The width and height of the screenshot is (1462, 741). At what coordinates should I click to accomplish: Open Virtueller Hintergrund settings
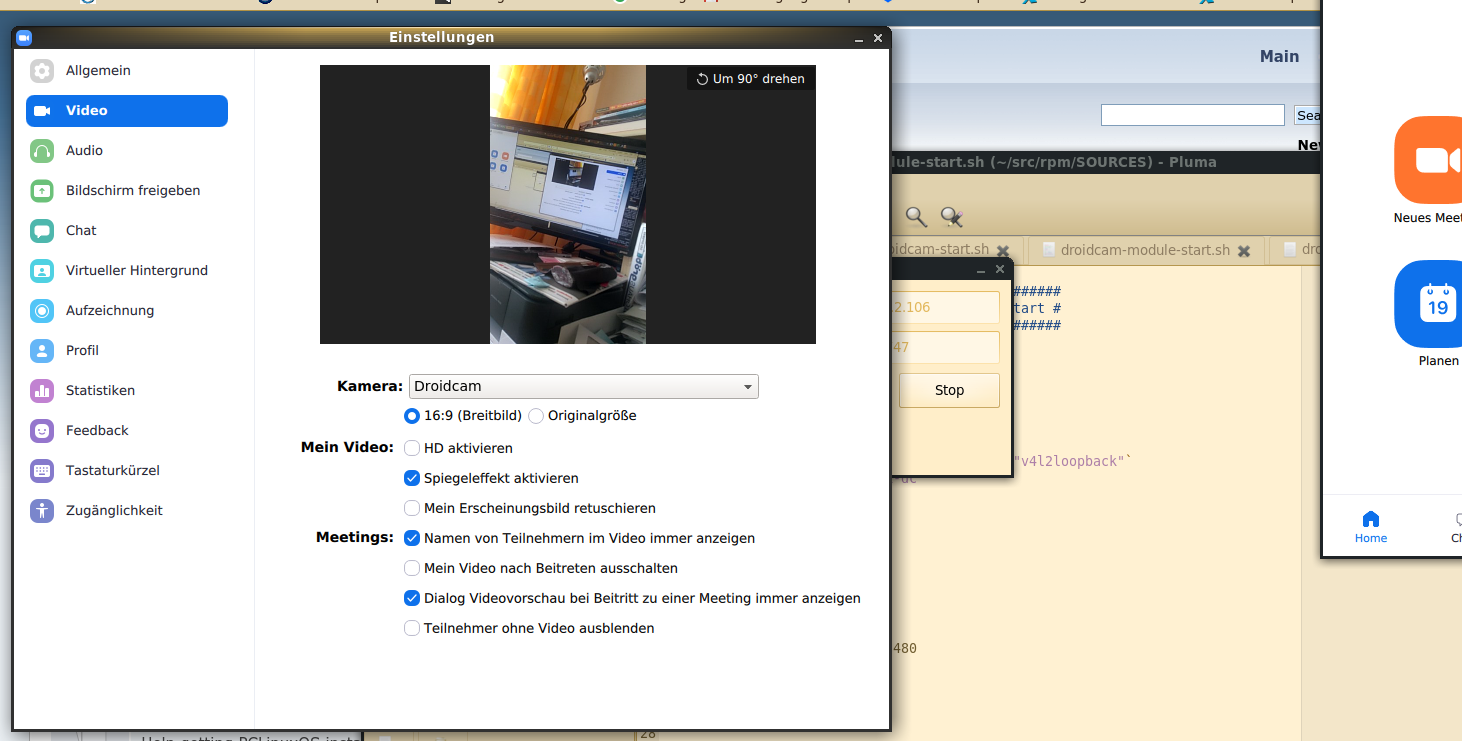(136, 271)
